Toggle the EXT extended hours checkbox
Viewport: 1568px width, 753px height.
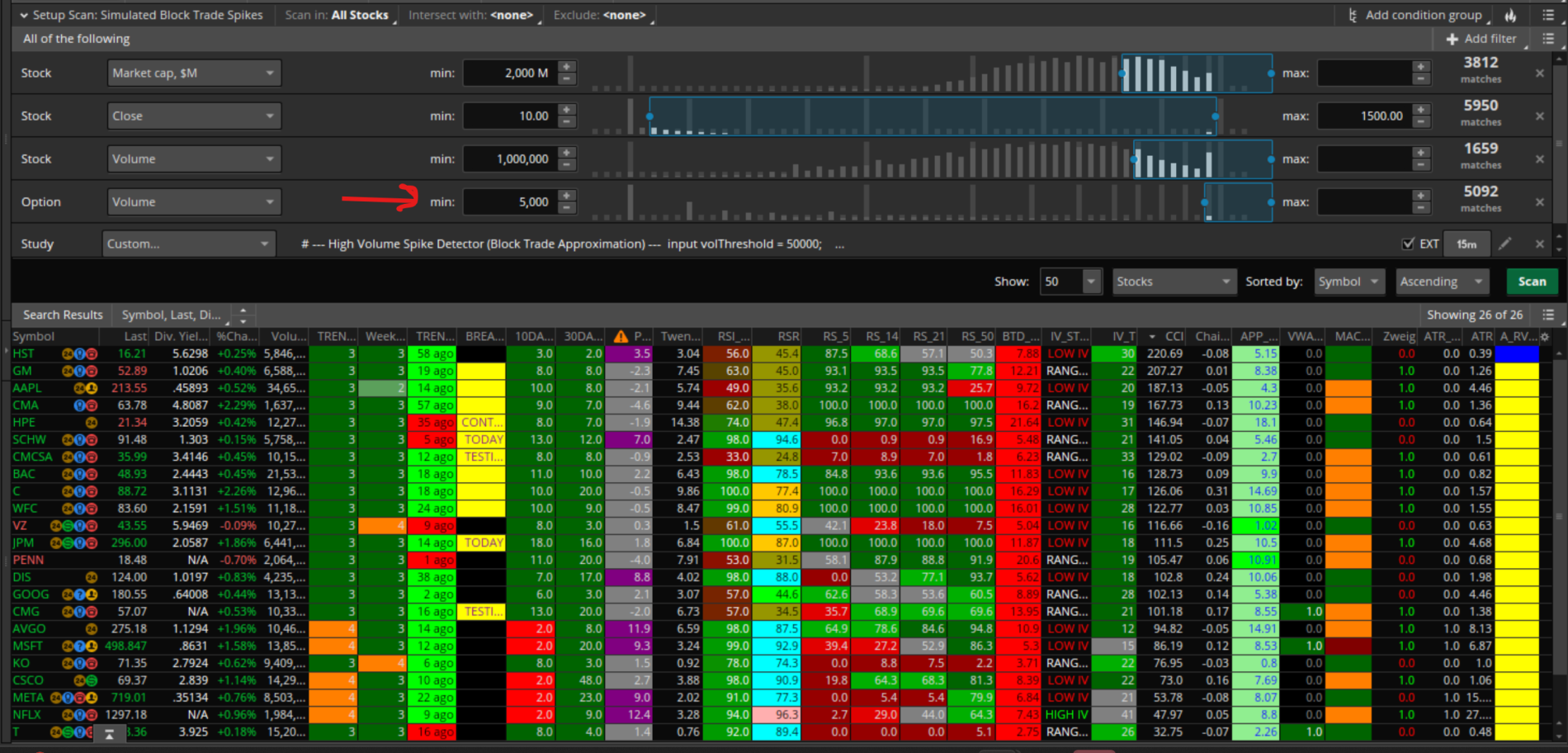(x=1408, y=244)
